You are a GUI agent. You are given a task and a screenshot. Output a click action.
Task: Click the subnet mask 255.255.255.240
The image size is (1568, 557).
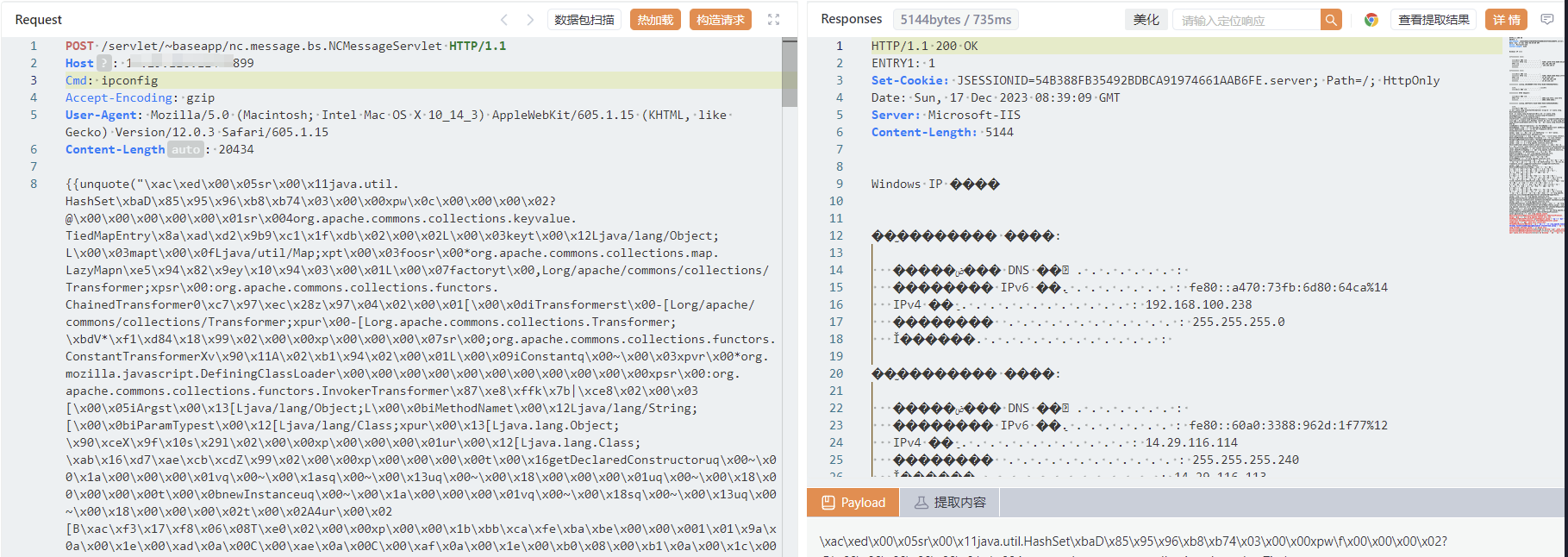tap(1246, 460)
